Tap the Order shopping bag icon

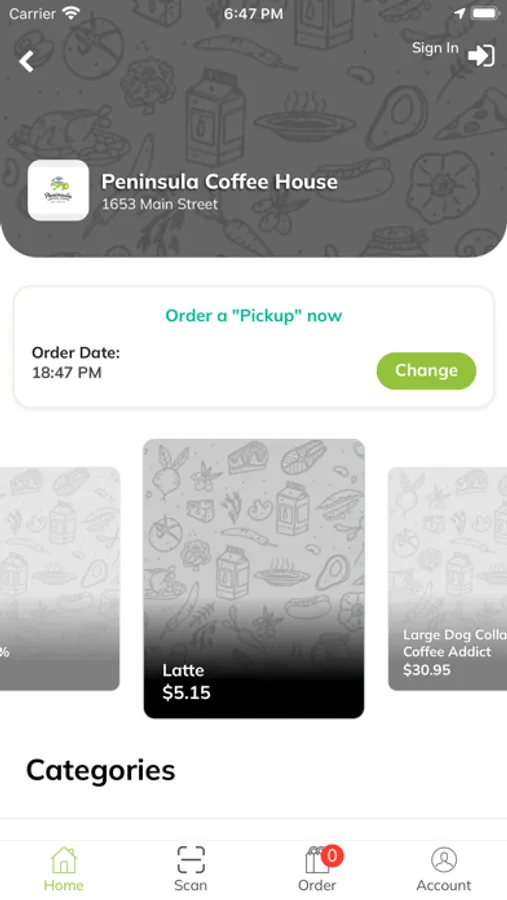316,861
